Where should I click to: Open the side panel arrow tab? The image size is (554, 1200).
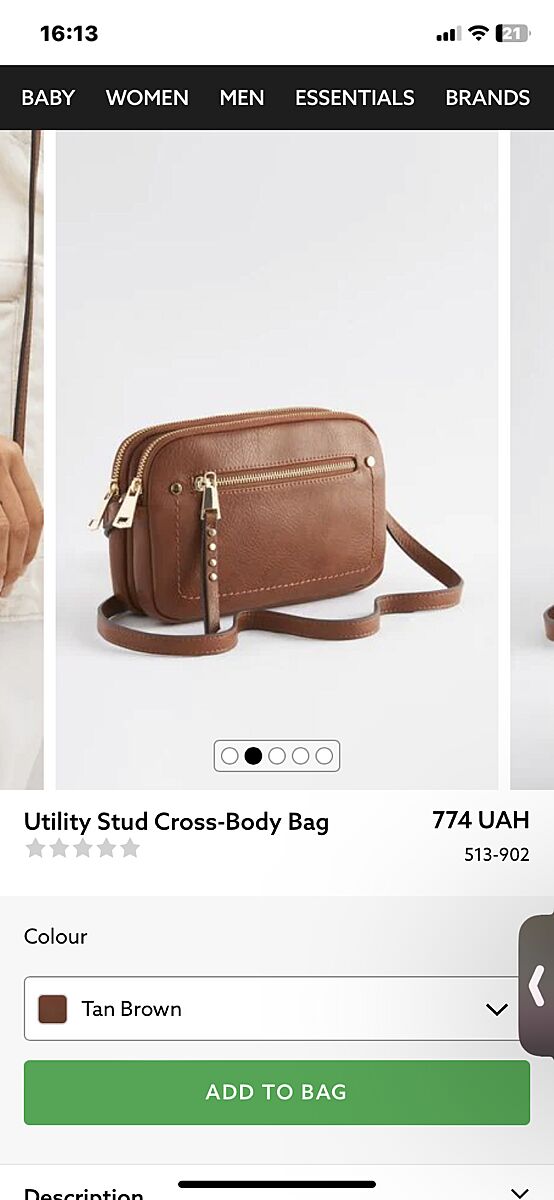537,985
